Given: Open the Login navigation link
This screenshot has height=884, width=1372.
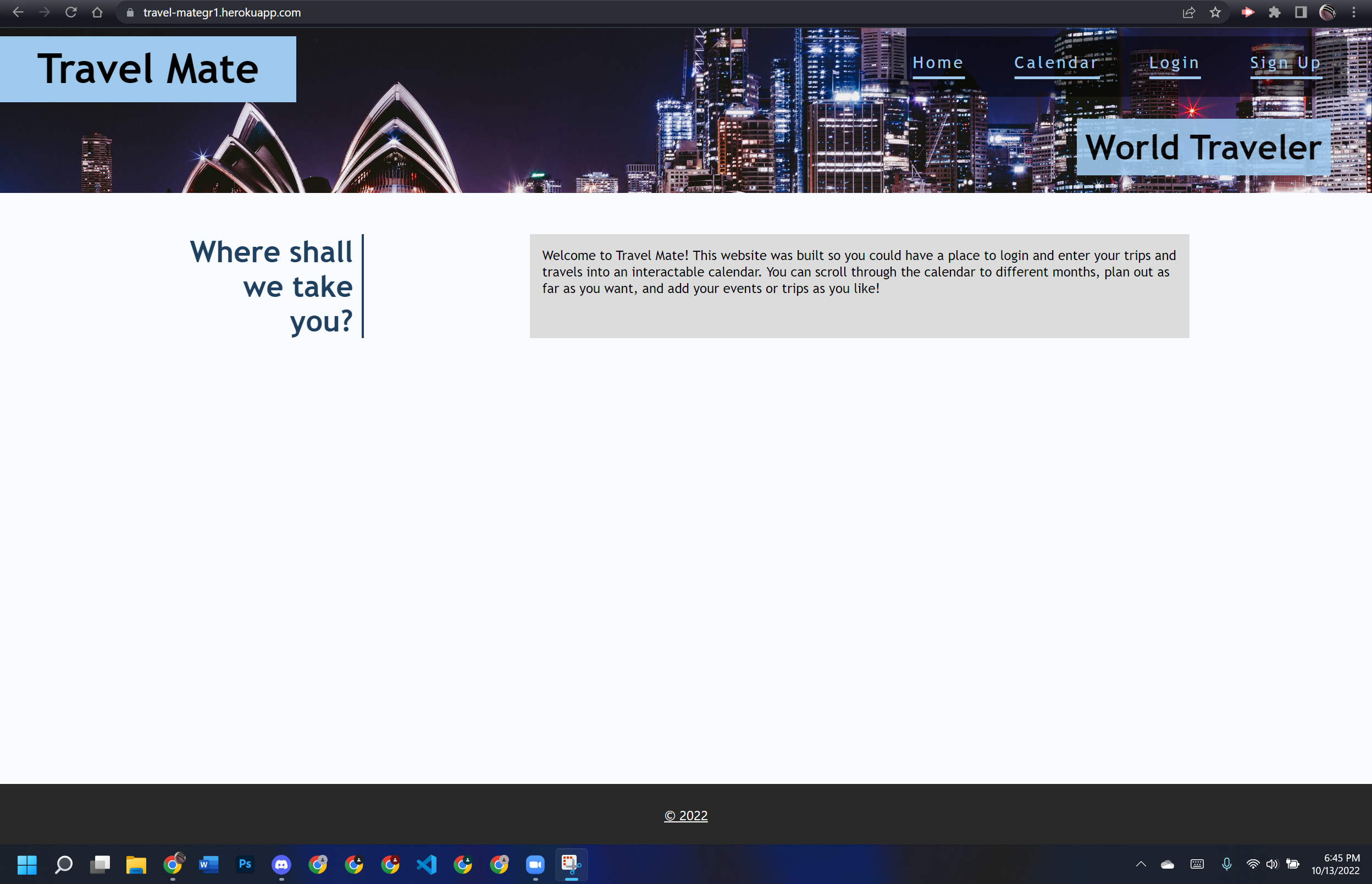Looking at the screenshot, I should (1174, 62).
